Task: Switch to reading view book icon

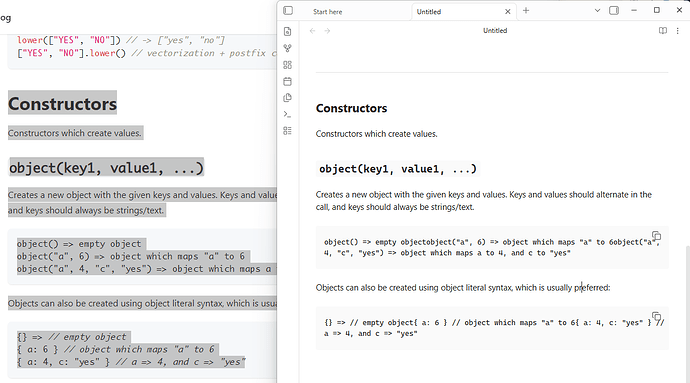Action: (663, 31)
